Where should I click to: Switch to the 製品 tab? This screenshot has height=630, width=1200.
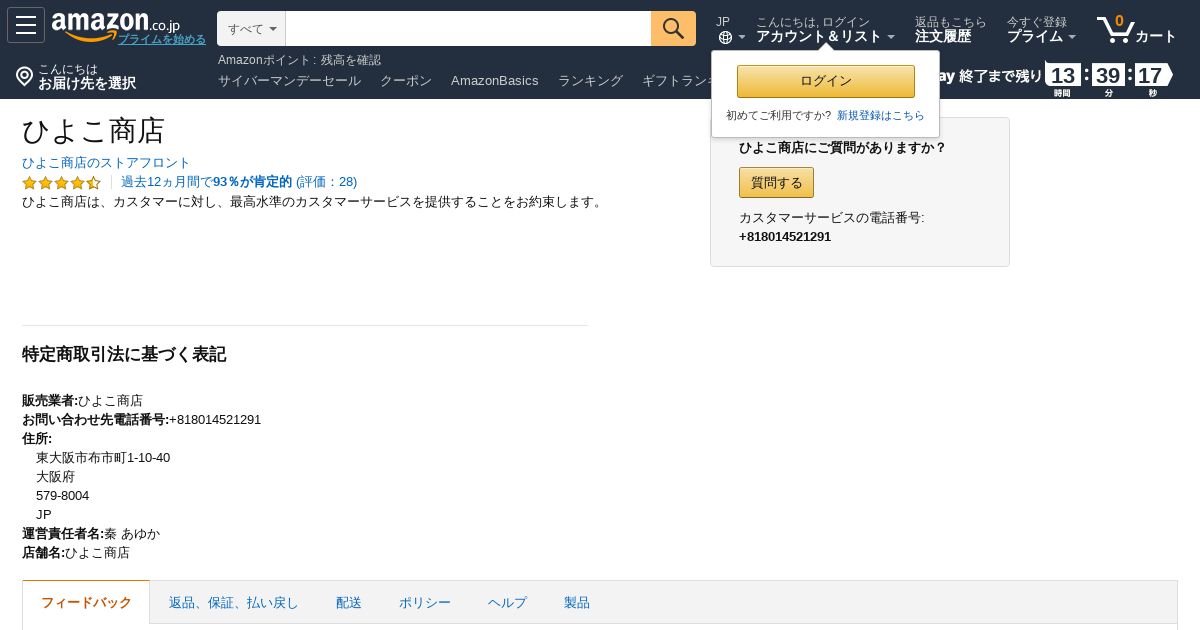point(577,602)
